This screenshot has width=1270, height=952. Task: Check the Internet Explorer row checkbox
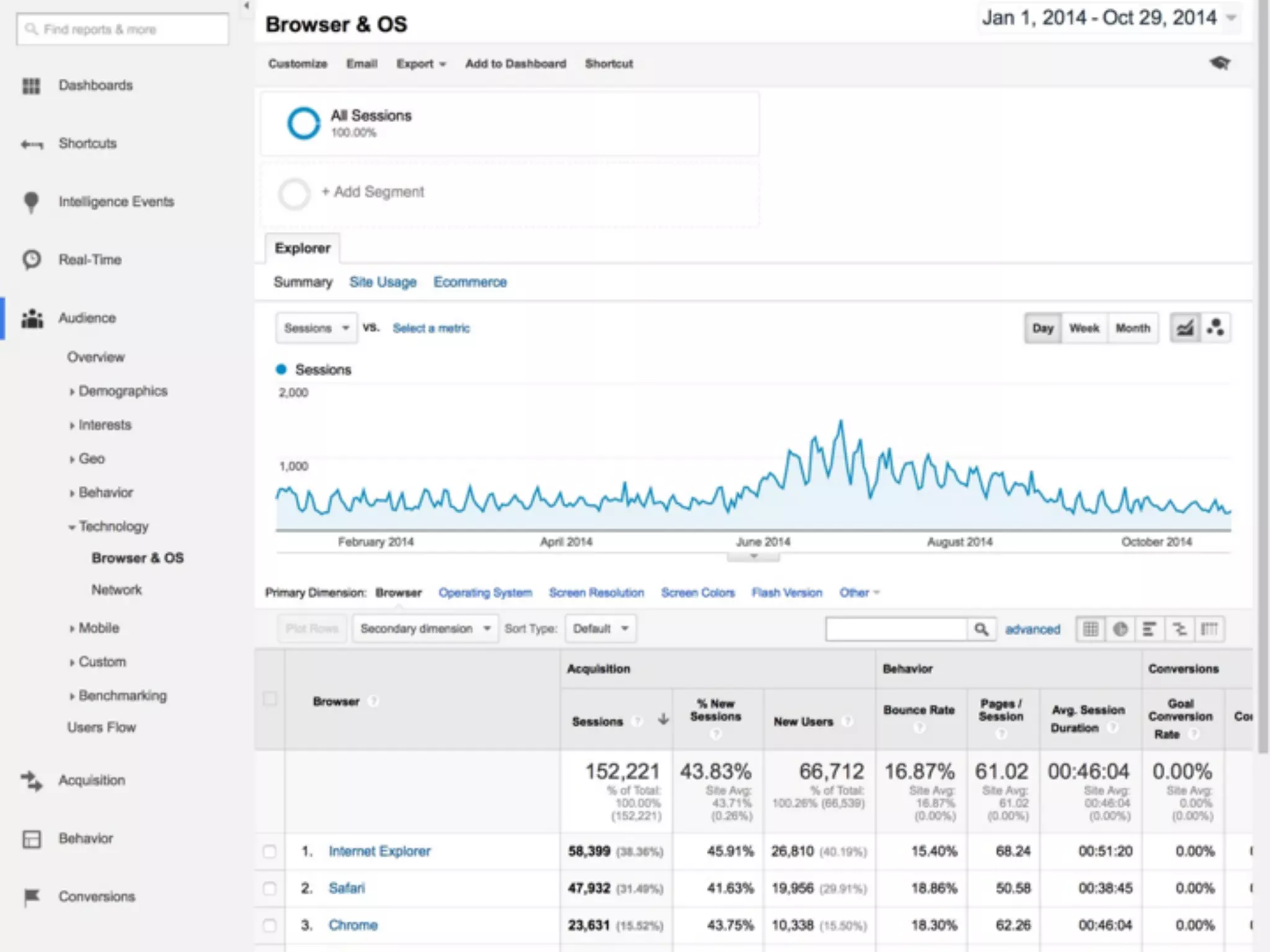pyautogui.click(x=270, y=852)
